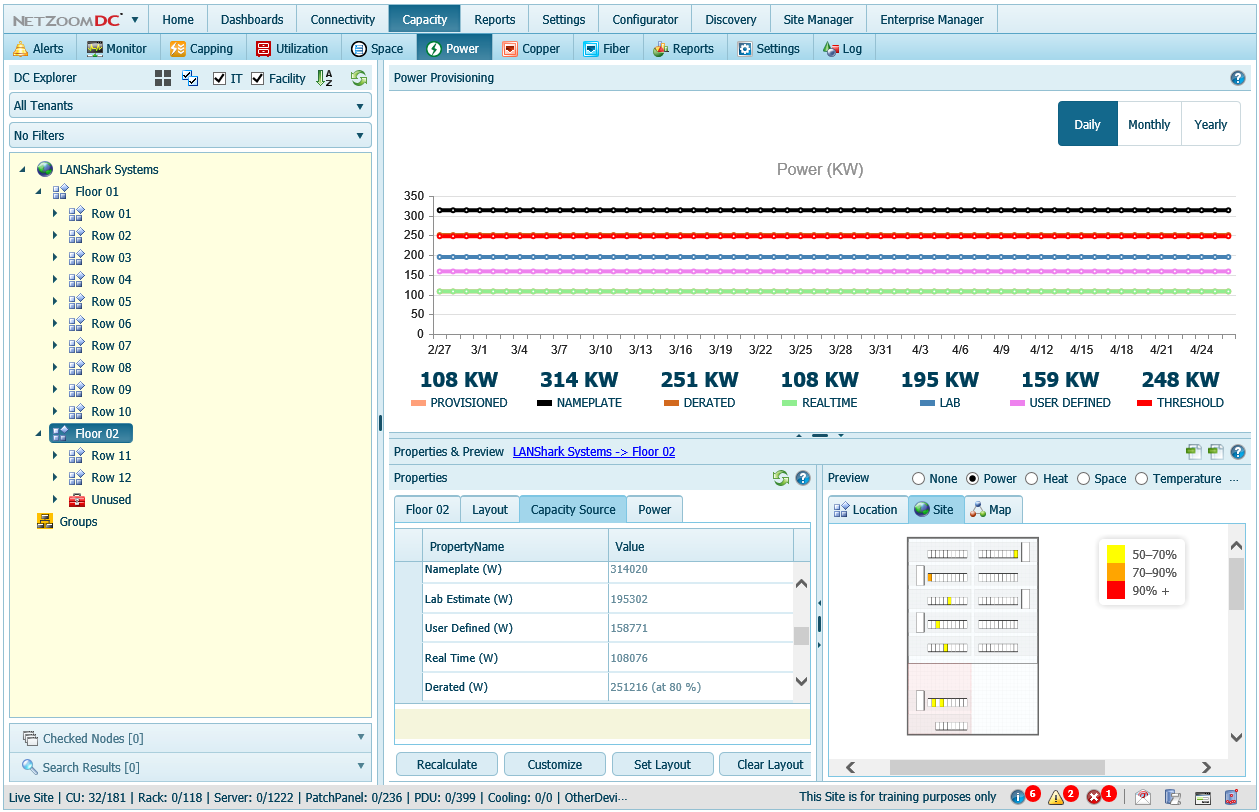This screenshot has height=812, width=1259.
Task: Click the Properties panel refresh icon
Action: pyautogui.click(x=781, y=478)
